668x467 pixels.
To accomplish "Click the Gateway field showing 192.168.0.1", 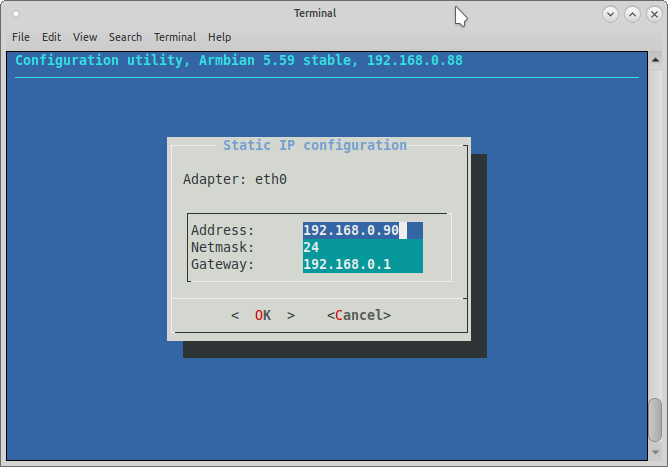I will (363, 264).
